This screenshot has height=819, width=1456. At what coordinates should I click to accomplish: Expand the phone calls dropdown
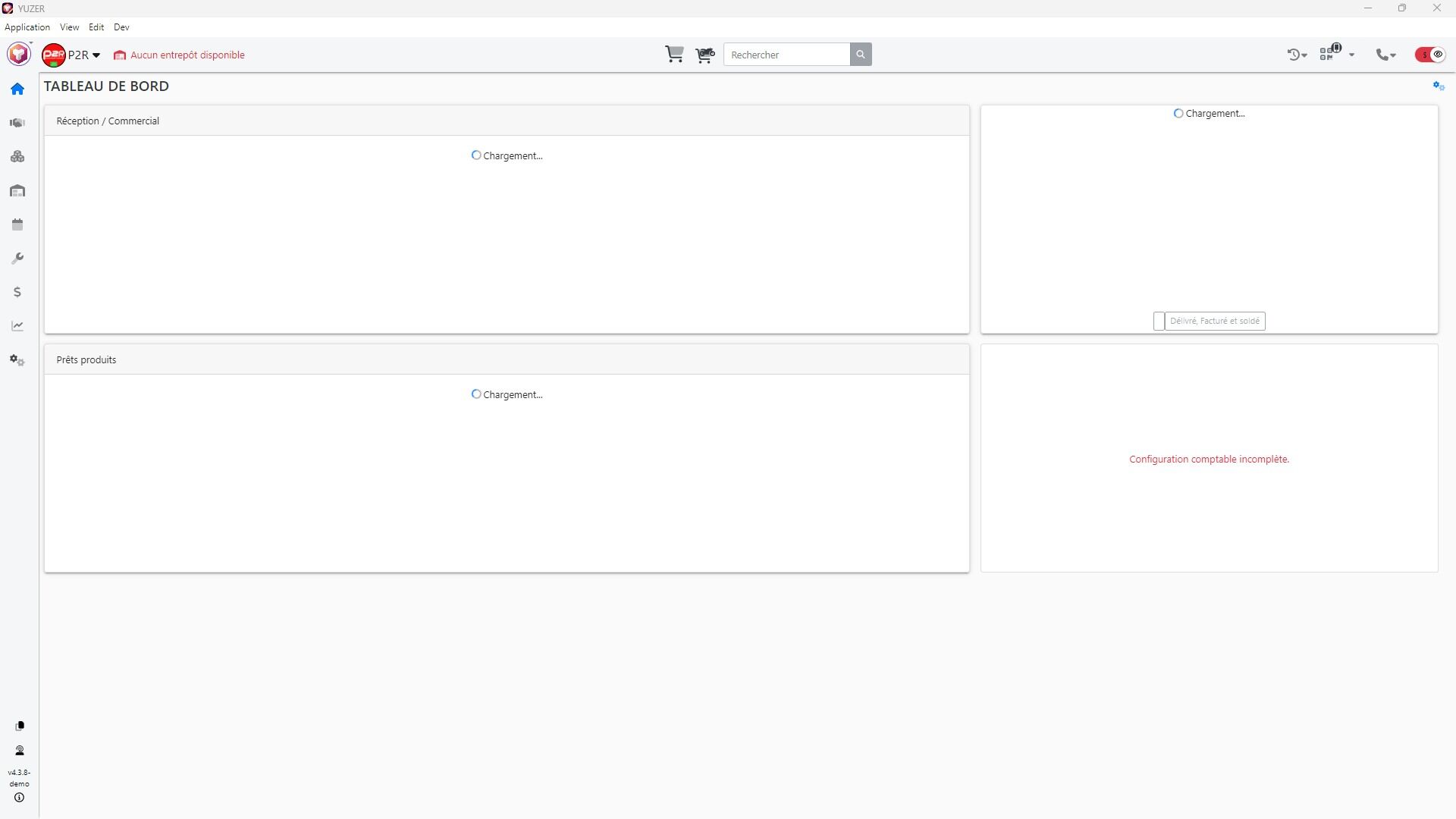coord(1385,55)
